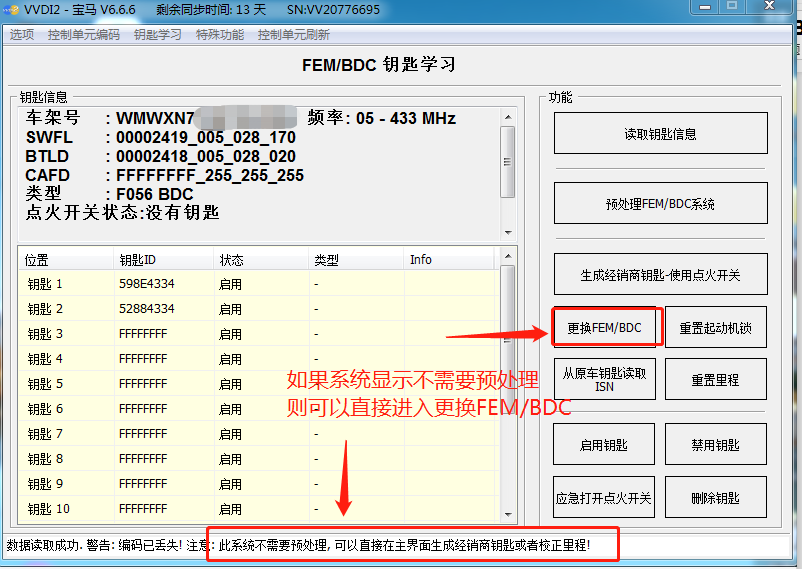This screenshot has height=569, width=802.
Task: Click the 禁用钥匙 button
Action: 715,445
